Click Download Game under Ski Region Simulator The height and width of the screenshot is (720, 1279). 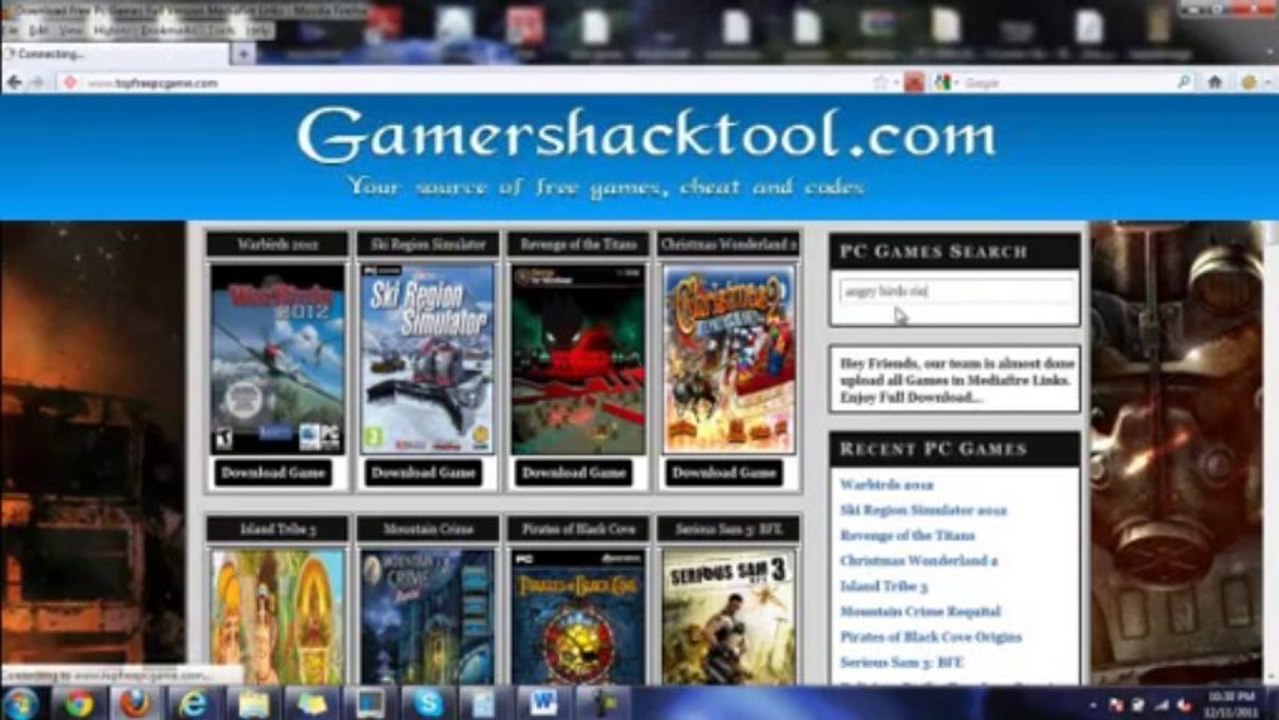423,473
